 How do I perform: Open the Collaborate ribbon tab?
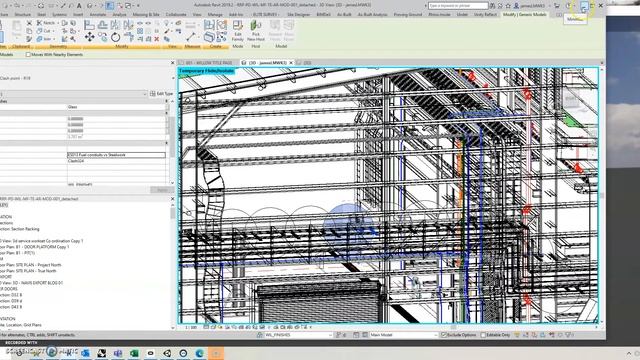176,15
